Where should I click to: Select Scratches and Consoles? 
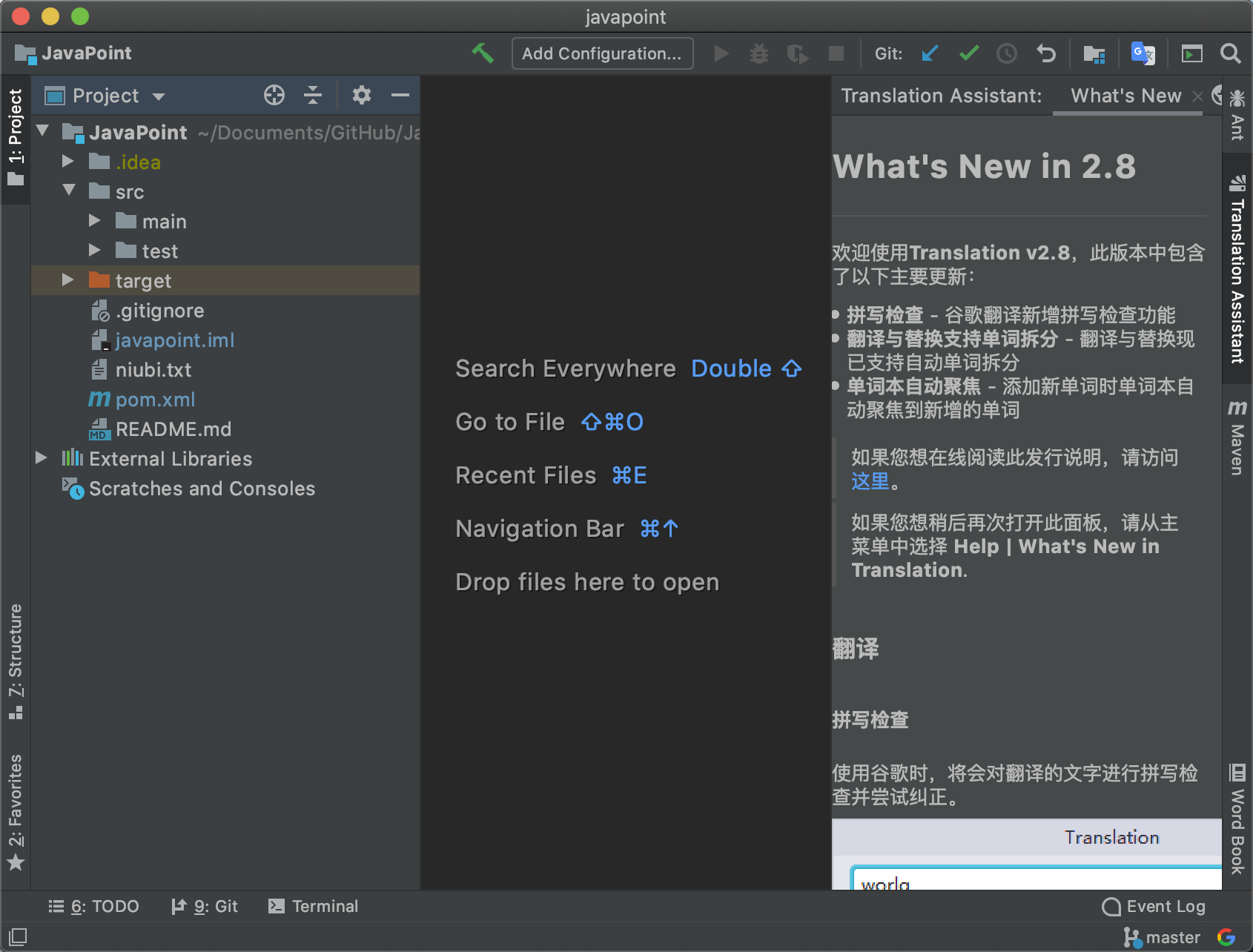(x=202, y=489)
